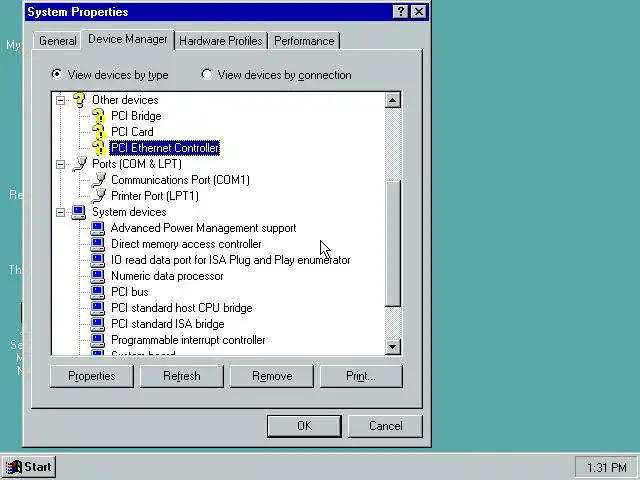Confirm with the OK button
Viewport: 640px width, 480px height.
tap(304, 426)
